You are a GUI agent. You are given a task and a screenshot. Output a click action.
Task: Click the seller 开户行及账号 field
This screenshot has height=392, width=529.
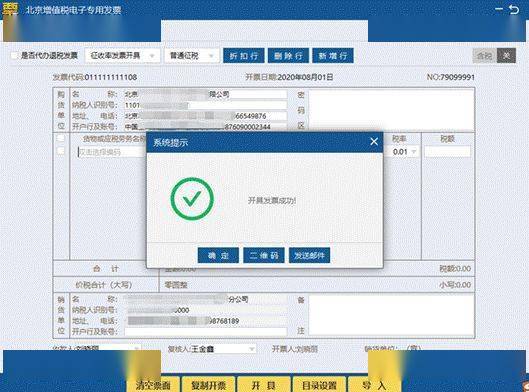206,332
